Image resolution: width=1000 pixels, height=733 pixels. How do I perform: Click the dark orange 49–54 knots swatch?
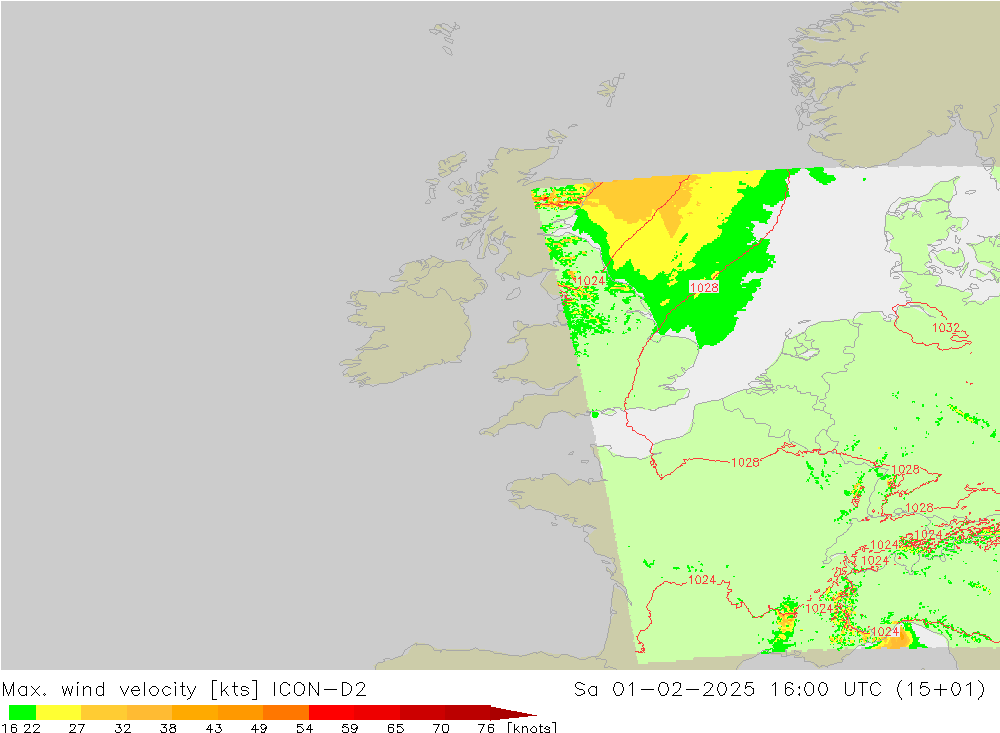click(x=286, y=713)
